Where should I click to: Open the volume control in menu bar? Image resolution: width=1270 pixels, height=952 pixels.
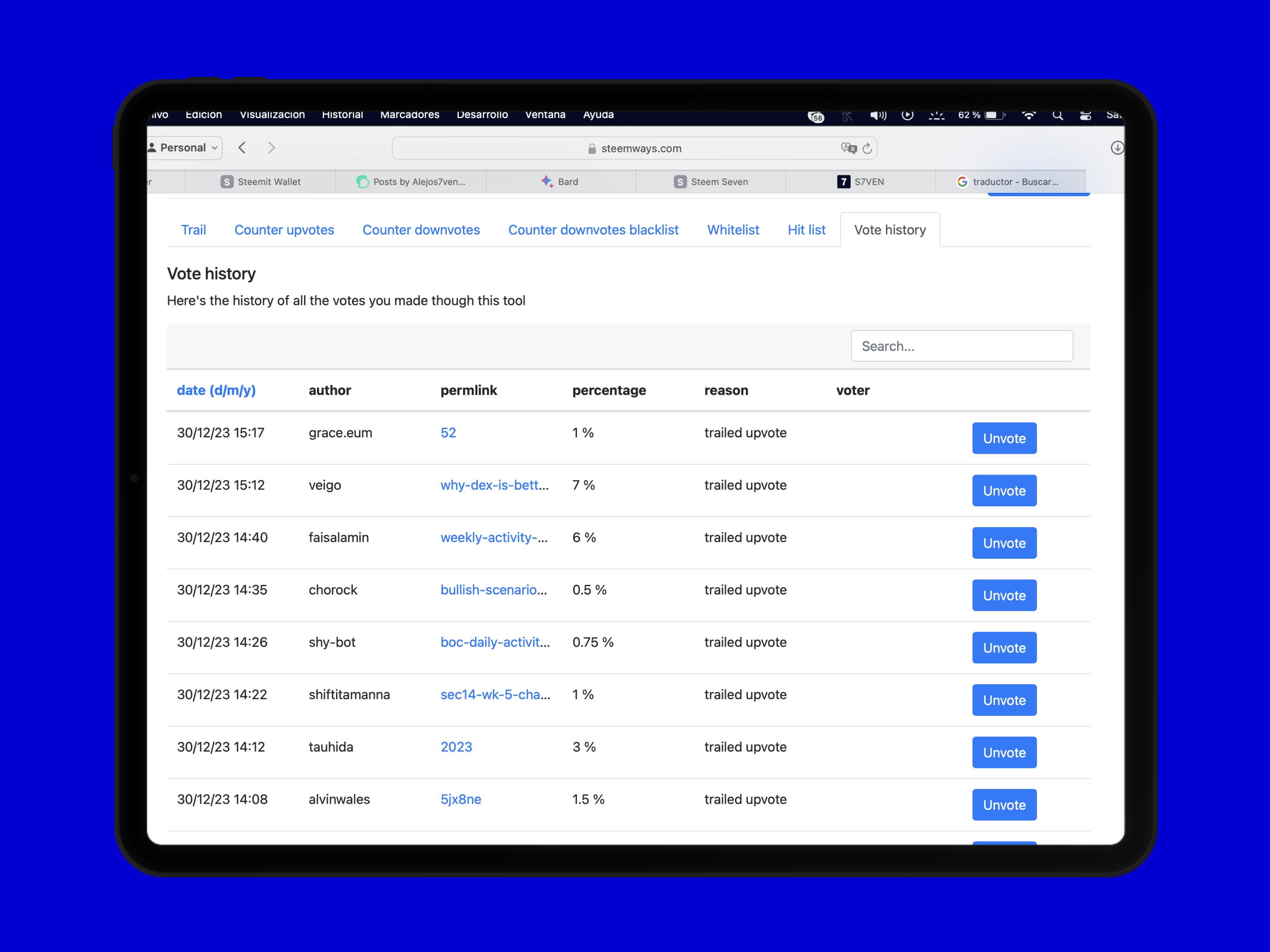click(878, 115)
